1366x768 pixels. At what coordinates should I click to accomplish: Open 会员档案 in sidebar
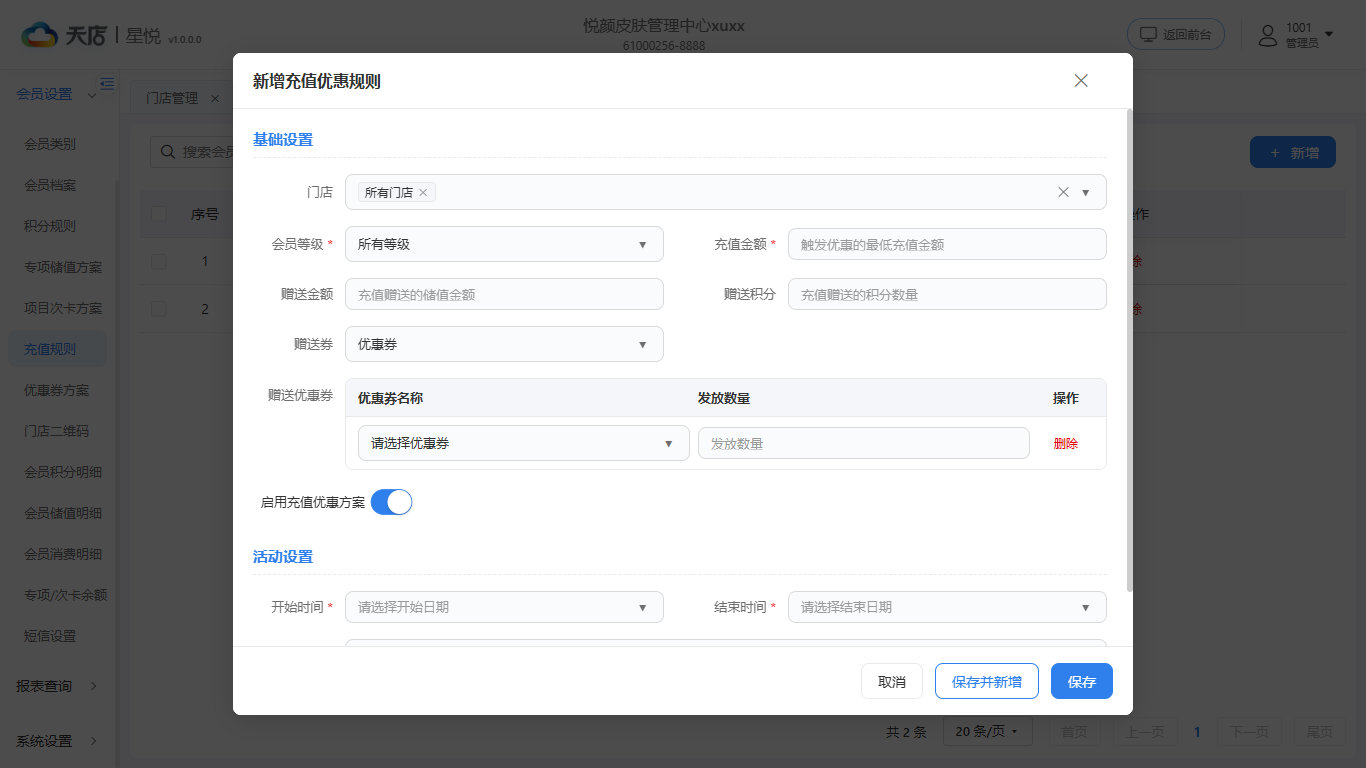click(x=50, y=185)
